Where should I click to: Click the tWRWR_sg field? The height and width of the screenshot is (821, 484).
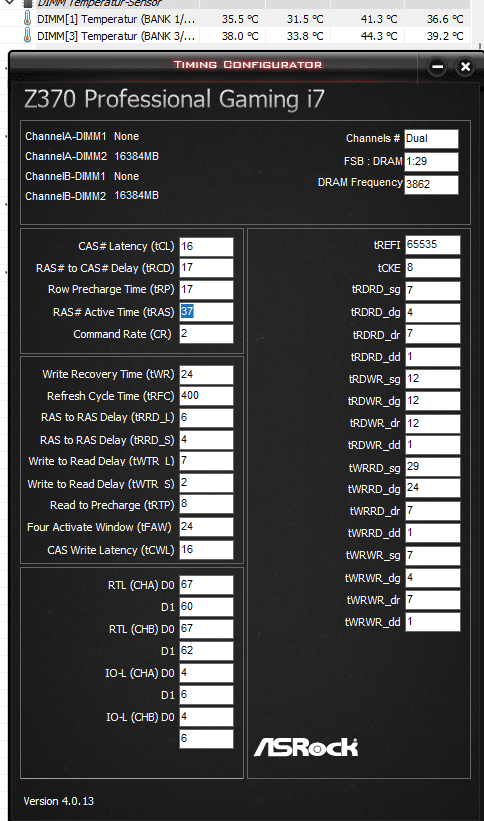tap(433, 555)
